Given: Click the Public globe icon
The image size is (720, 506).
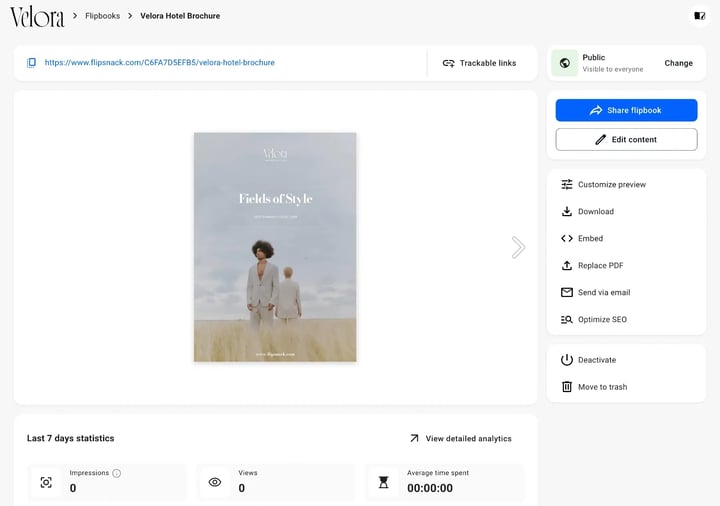Looking at the screenshot, I should 565,63.
